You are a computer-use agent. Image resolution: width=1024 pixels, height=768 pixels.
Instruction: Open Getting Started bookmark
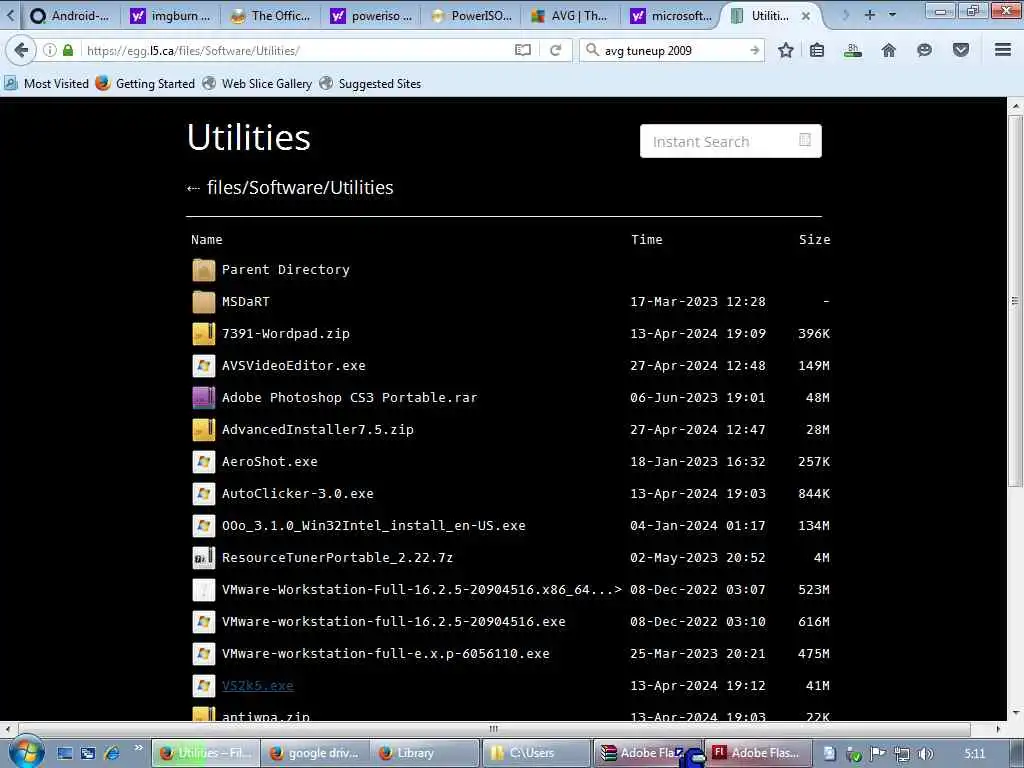point(145,84)
